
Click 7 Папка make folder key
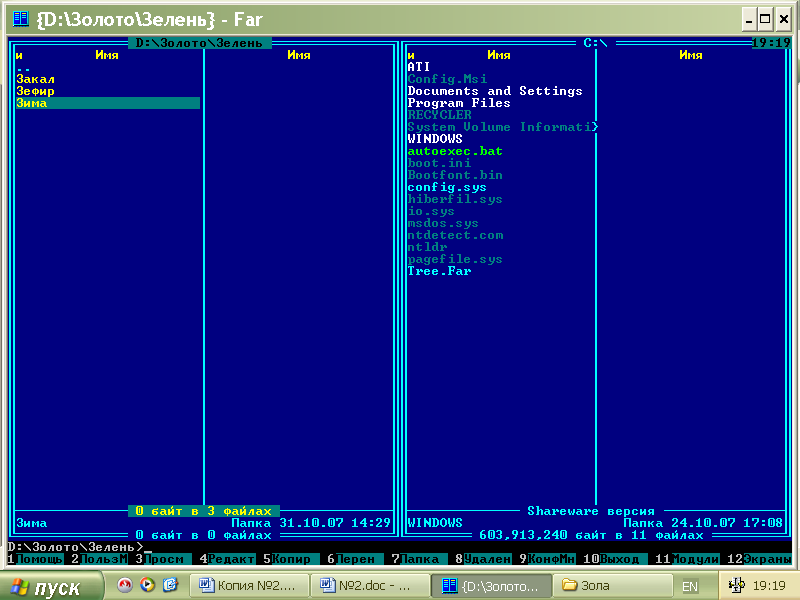419,559
